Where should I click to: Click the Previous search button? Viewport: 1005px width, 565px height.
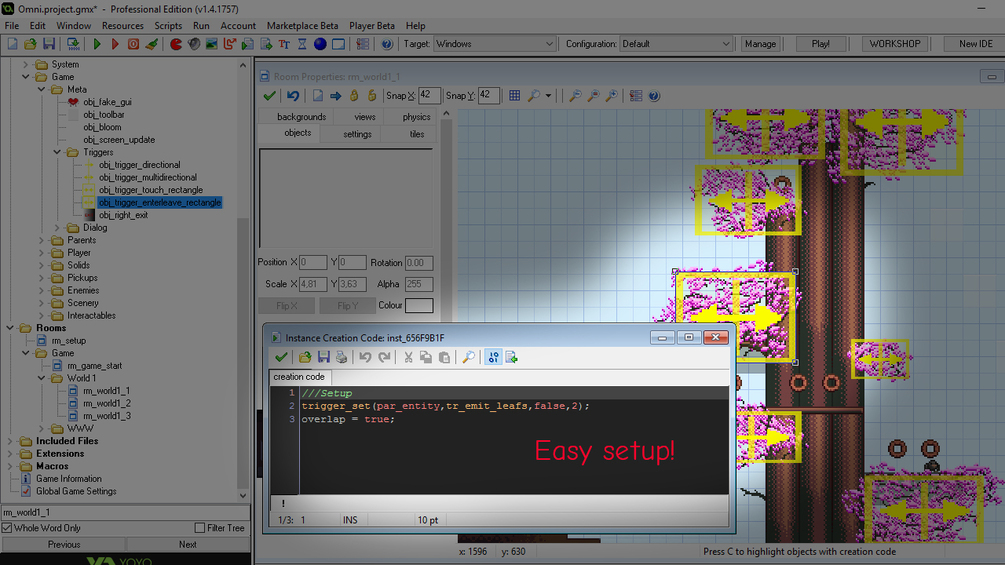63,545
